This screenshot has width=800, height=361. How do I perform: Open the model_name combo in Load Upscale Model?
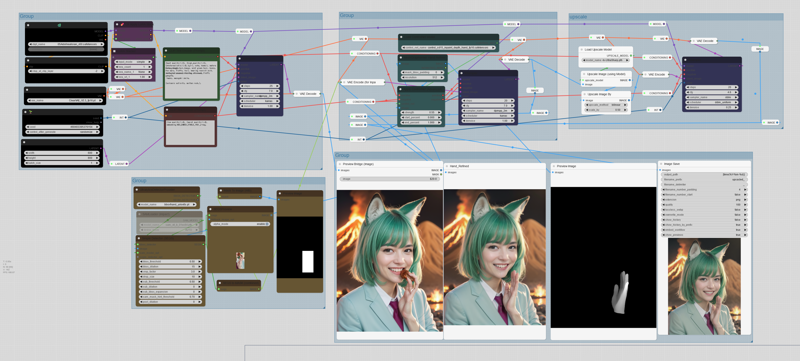tap(606, 60)
